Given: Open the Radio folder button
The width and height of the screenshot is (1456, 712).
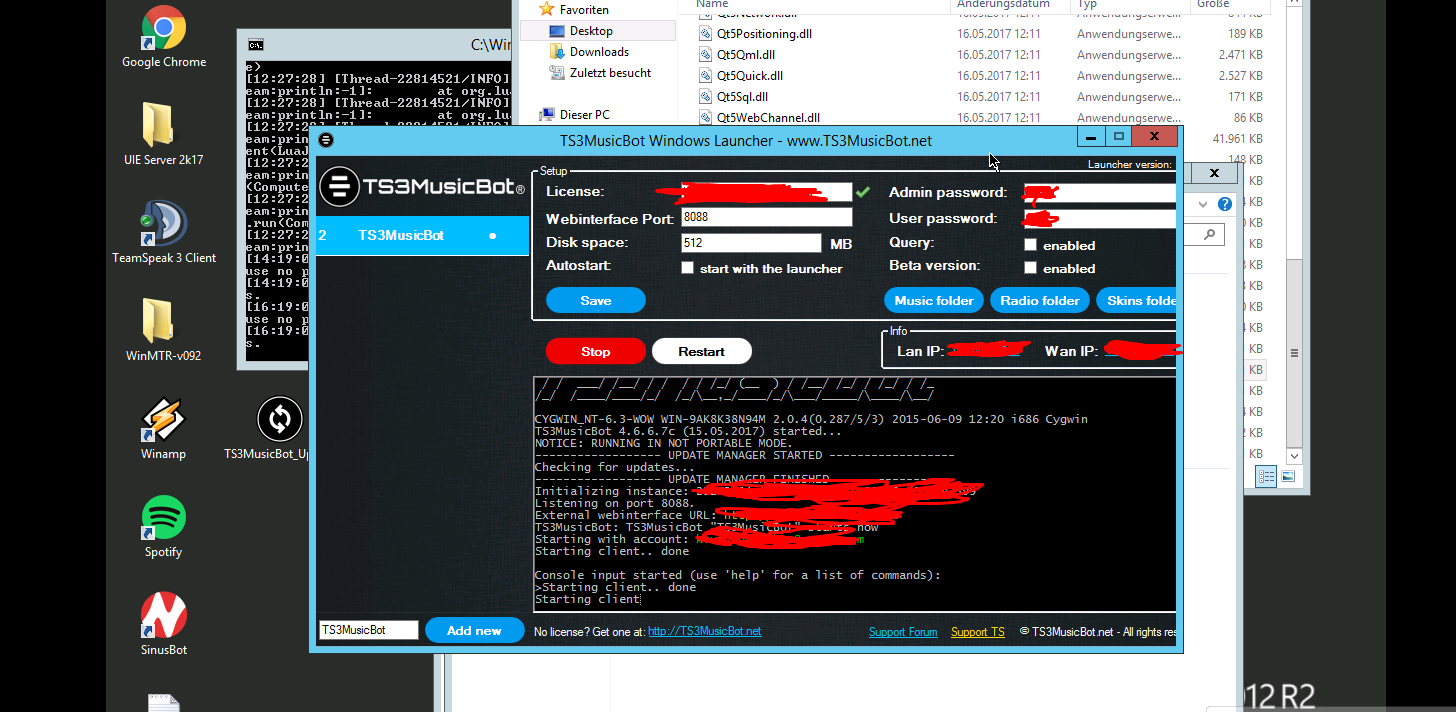Looking at the screenshot, I should (1040, 300).
